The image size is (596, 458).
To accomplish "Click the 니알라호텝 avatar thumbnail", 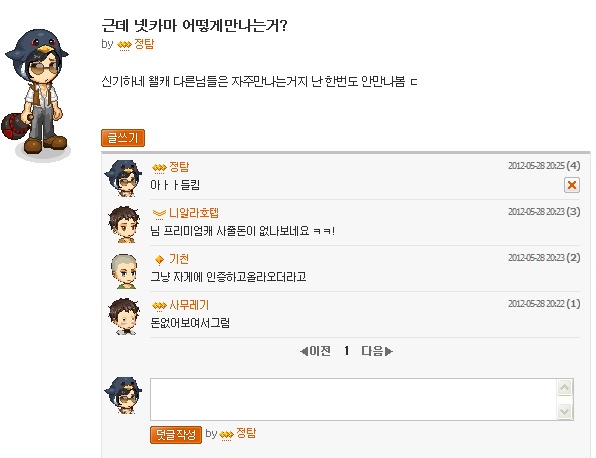I will 124,224.
